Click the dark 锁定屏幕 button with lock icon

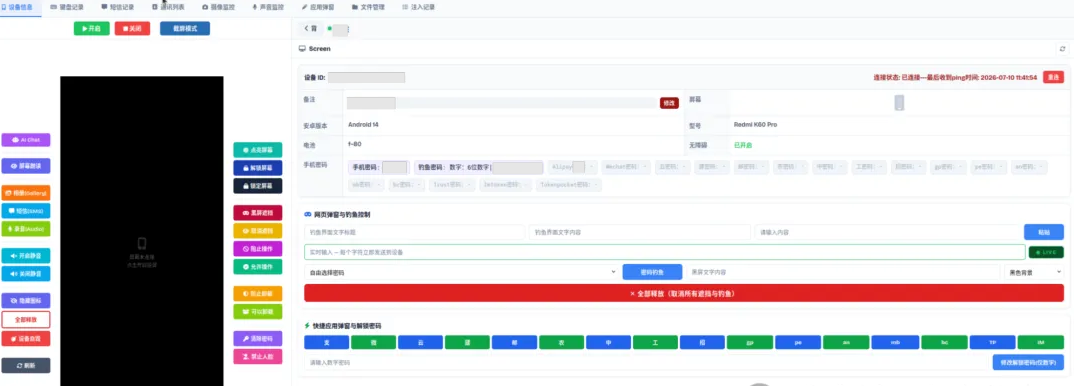pos(258,185)
